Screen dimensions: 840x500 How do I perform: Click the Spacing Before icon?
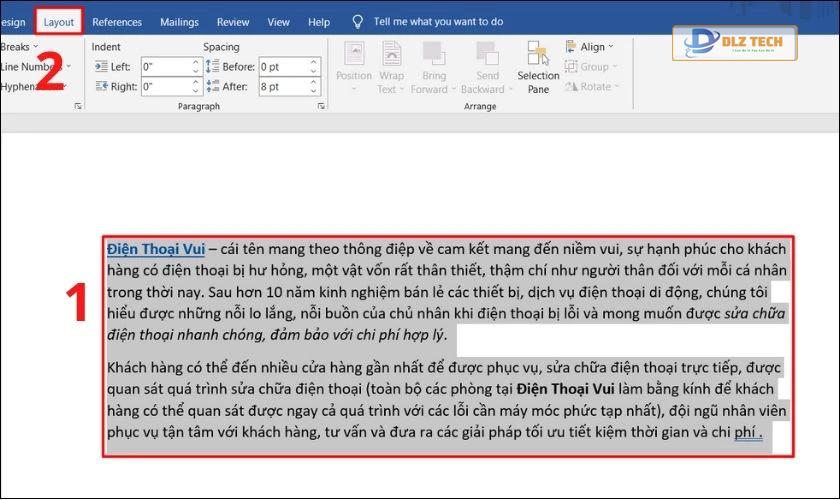coord(212,66)
